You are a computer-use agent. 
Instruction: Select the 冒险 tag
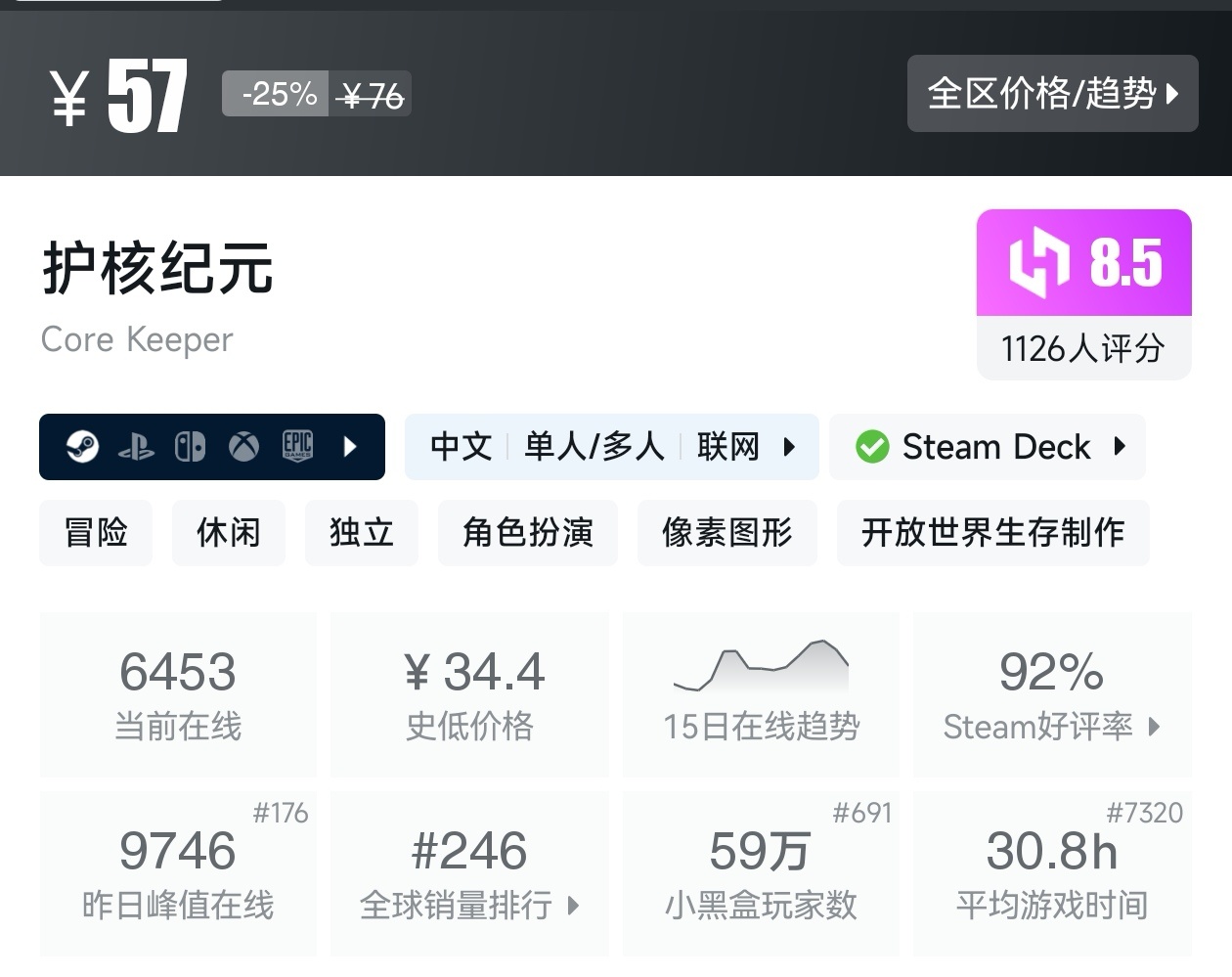pos(96,532)
